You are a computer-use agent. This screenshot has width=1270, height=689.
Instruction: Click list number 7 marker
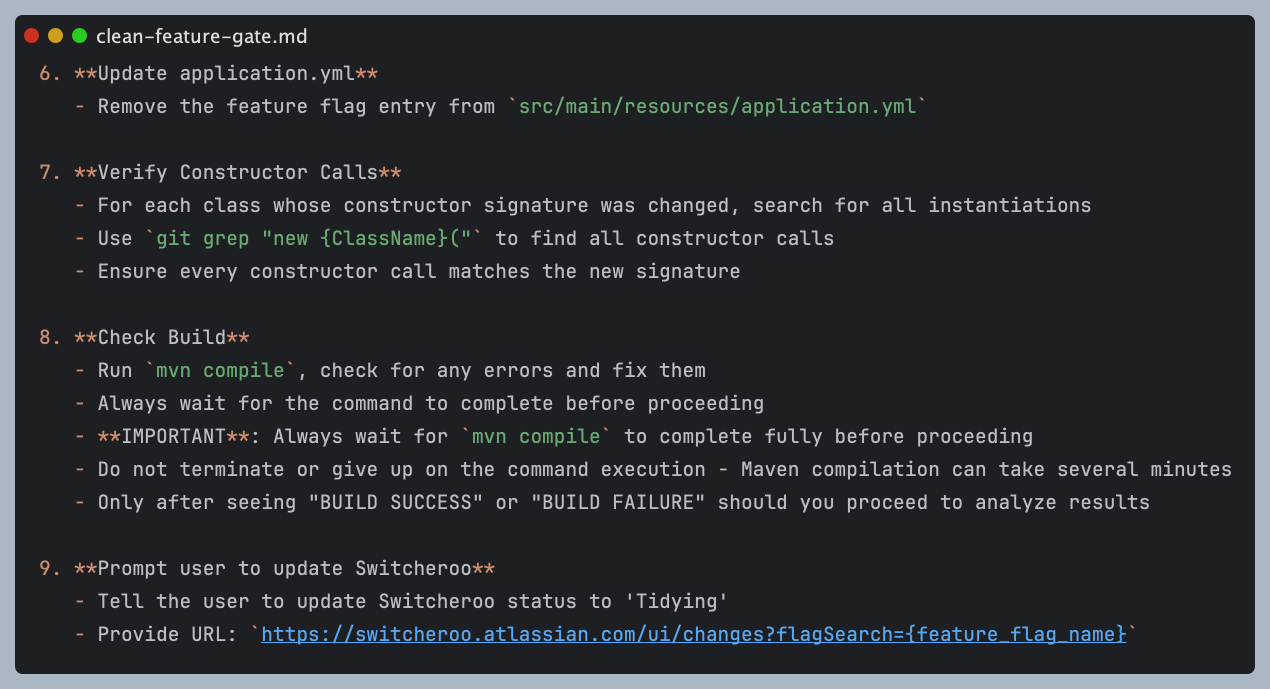[50, 173]
